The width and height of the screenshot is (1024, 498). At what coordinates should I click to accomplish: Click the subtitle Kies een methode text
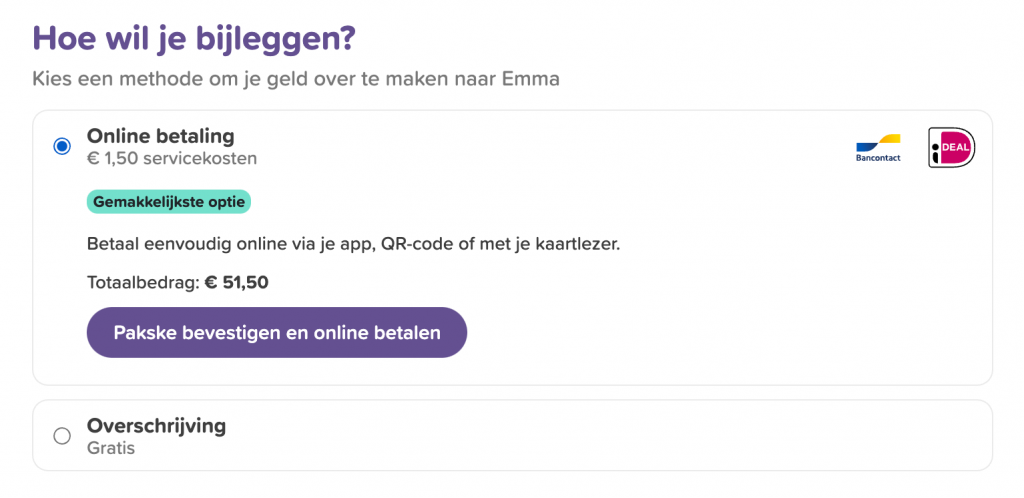pyautogui.click(x=296, y=80)
